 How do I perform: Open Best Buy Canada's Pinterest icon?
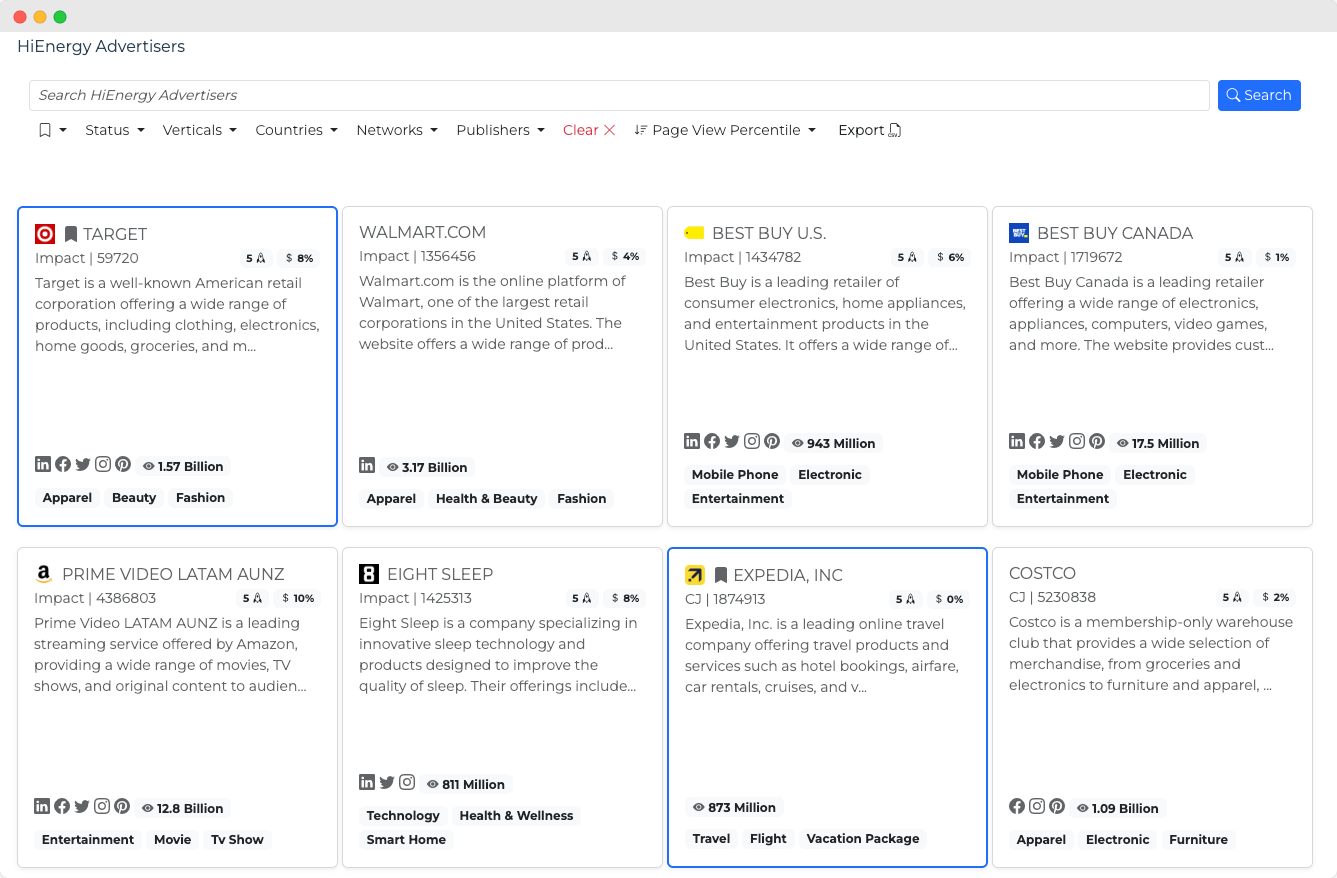pos(1097,441)
